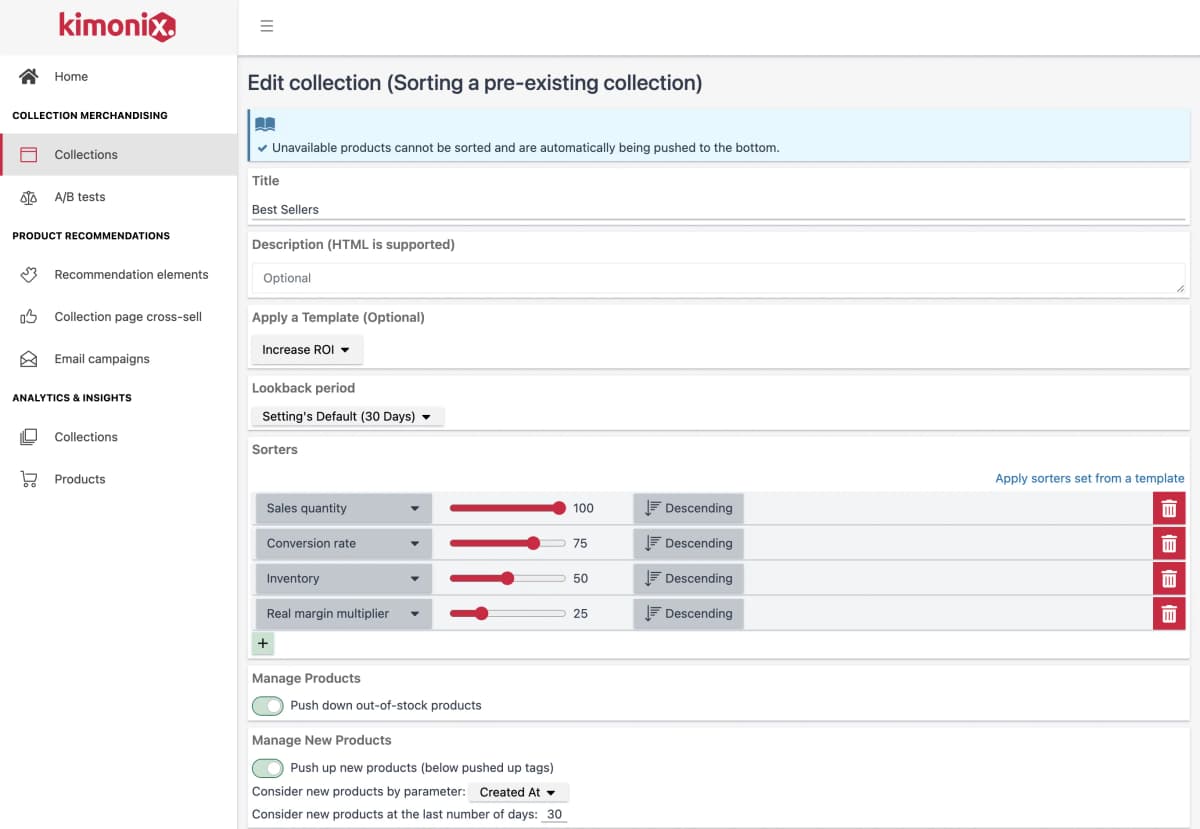Click the book icon in info banner
Screen dimensions: 1200x829
pyautogui.click(x=265, y=125)
